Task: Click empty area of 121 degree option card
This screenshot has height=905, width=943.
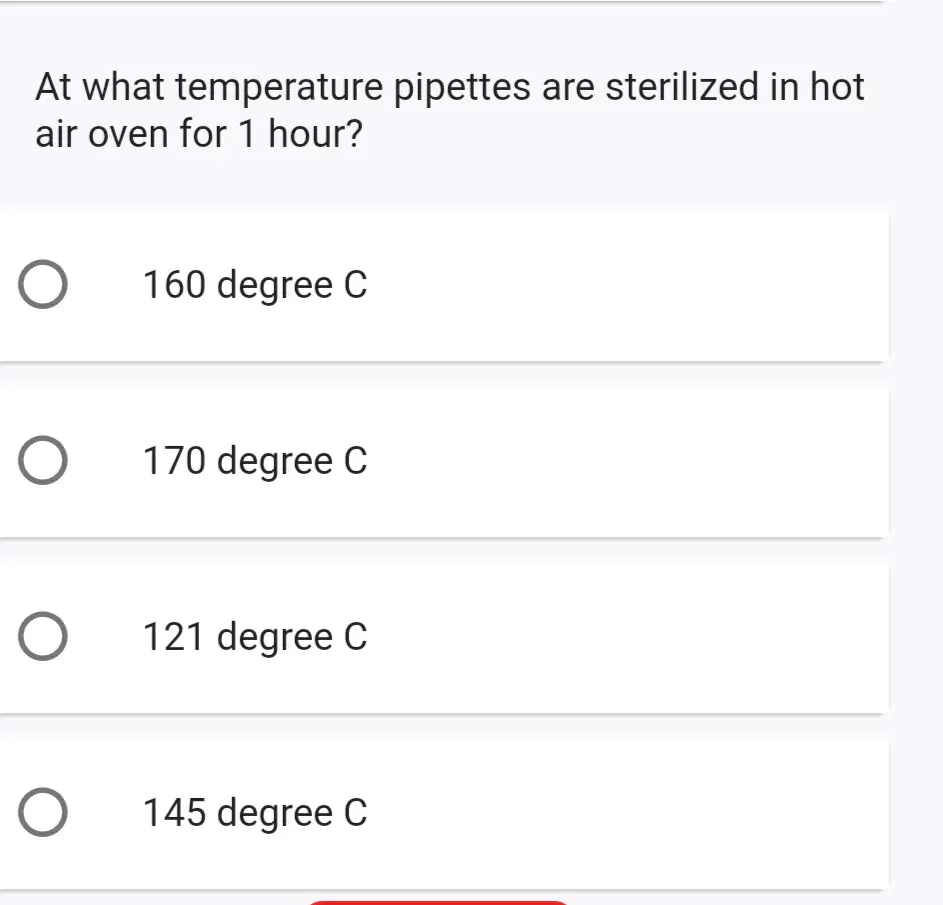Action: [625, 636]
